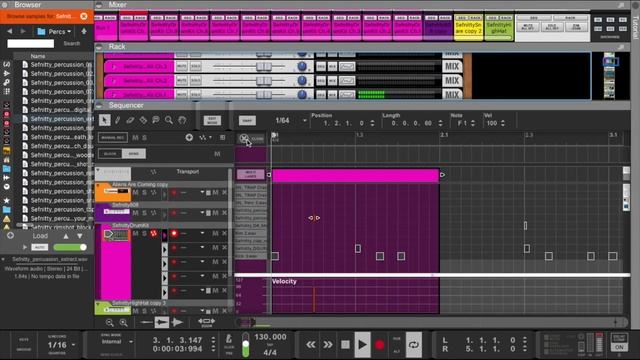
Task: Click the Add Track plus icon
Action: click(x=189, y=138)
